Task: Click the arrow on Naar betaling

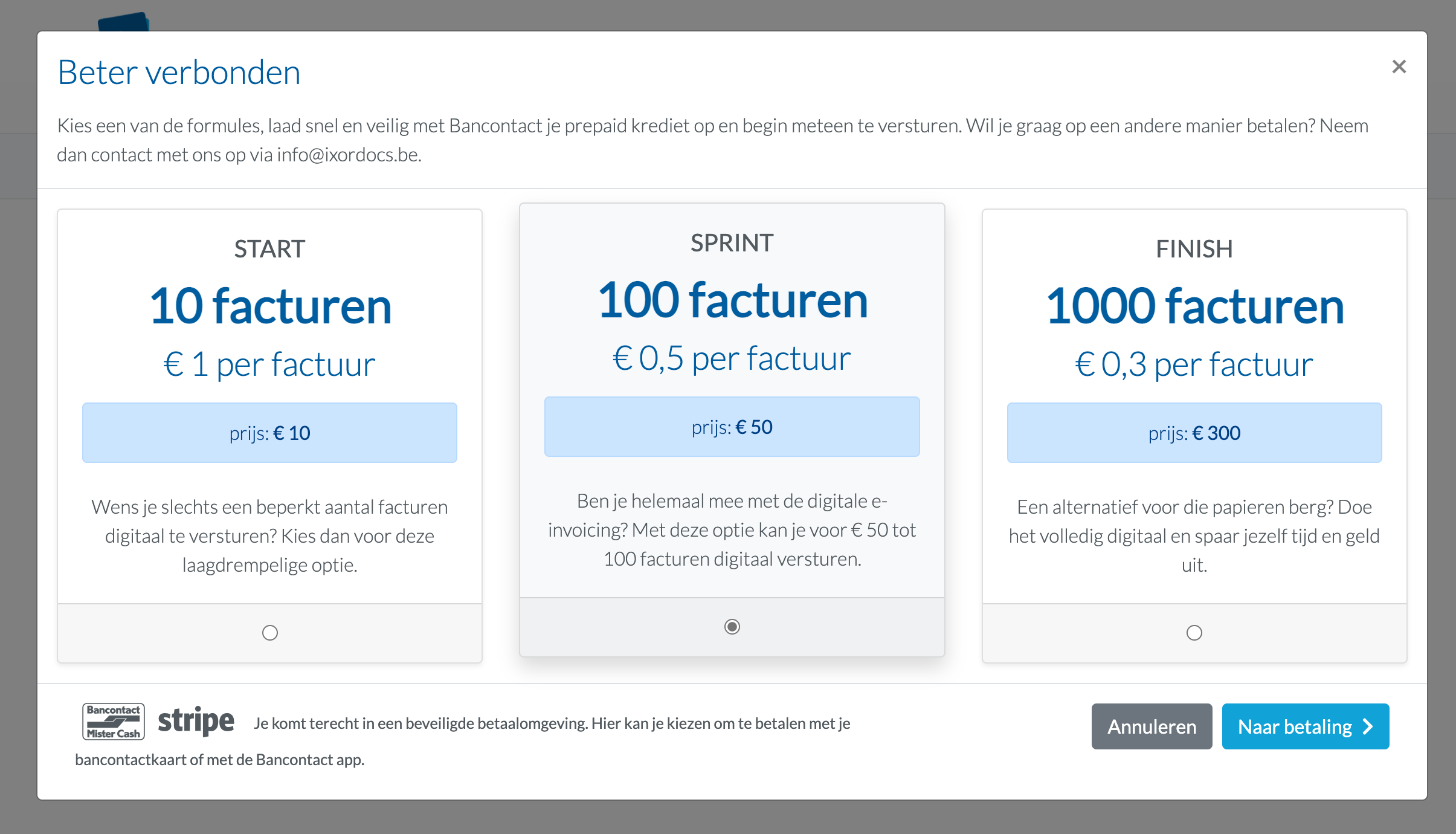Action: 1368,726
